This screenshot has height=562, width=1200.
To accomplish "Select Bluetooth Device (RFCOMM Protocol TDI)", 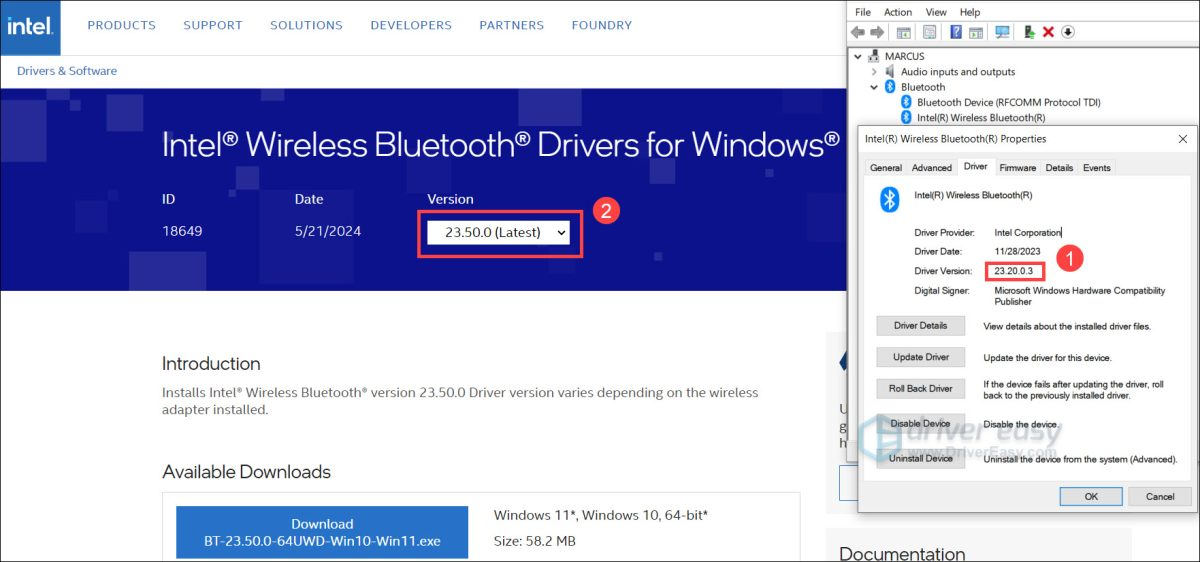I will pyautogui.click(x=1008, y=102).
